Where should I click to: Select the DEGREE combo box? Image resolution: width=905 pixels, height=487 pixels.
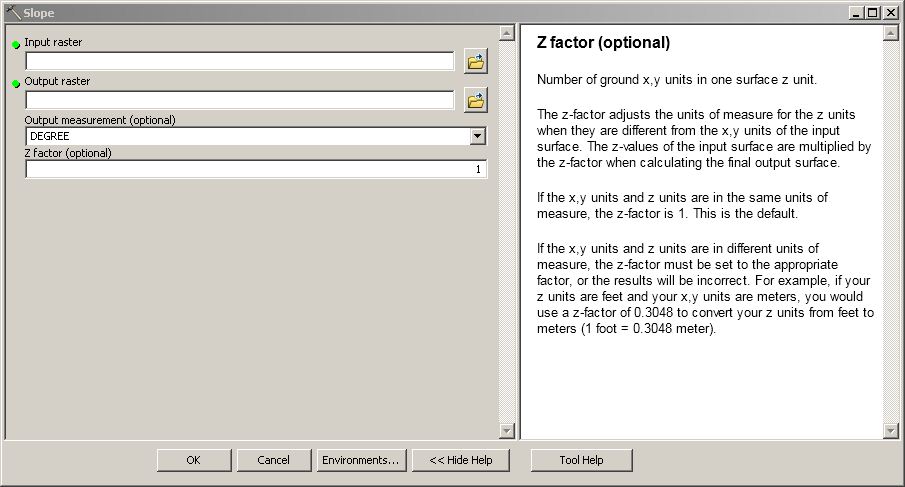coord(256,136)
